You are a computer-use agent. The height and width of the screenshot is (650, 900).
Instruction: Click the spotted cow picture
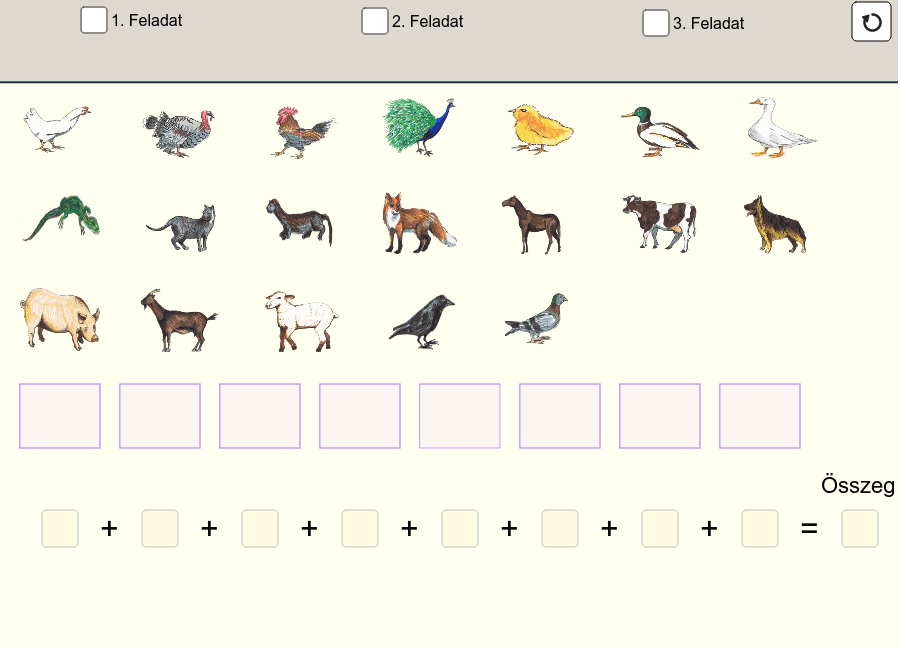660,223
